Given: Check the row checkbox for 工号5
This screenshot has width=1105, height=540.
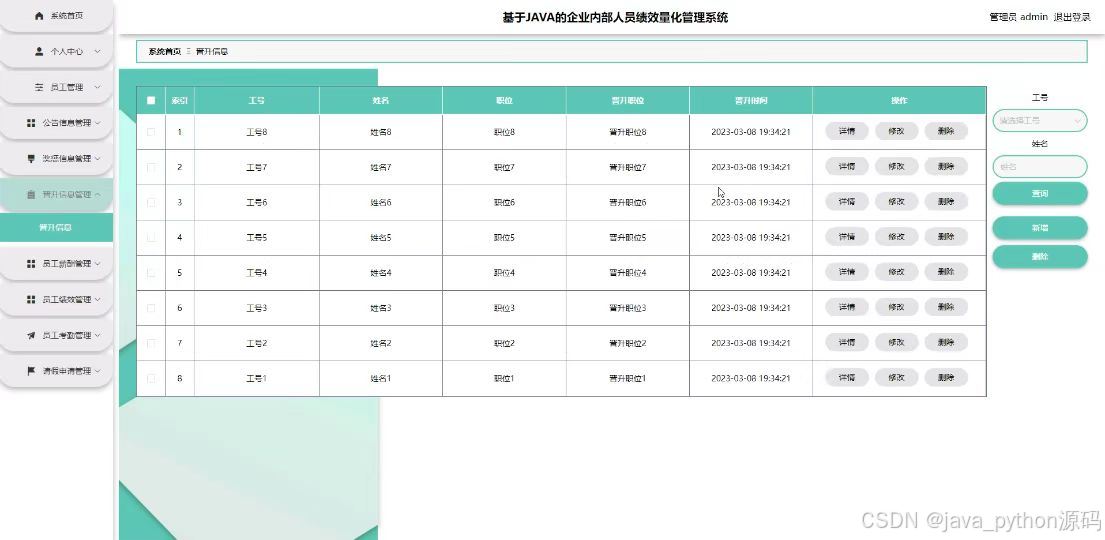Looking at the screenshot, I should pyautogui.click(x=151, y=238).
